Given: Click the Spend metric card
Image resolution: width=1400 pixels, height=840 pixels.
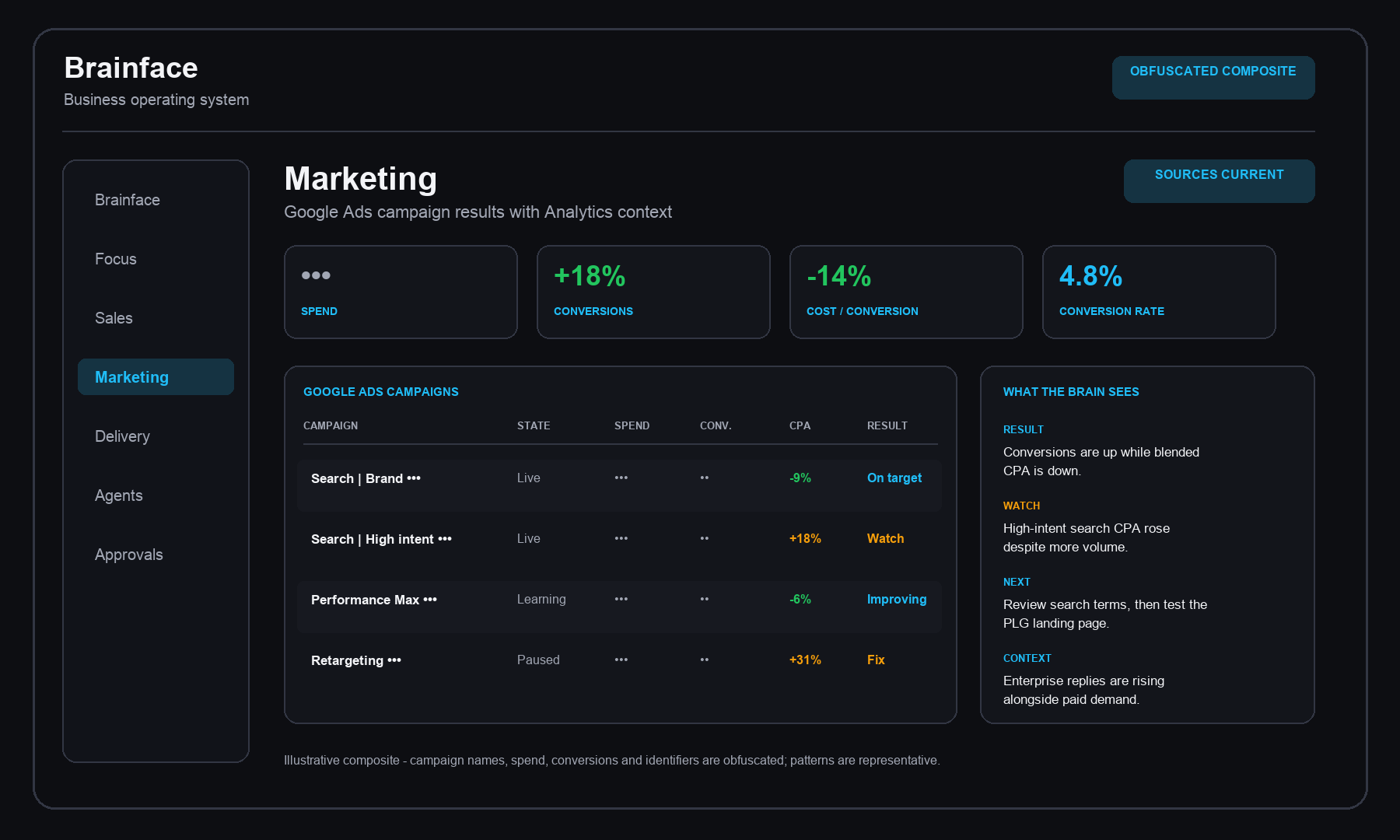Looking at the screenshot, I should point(401,292).
